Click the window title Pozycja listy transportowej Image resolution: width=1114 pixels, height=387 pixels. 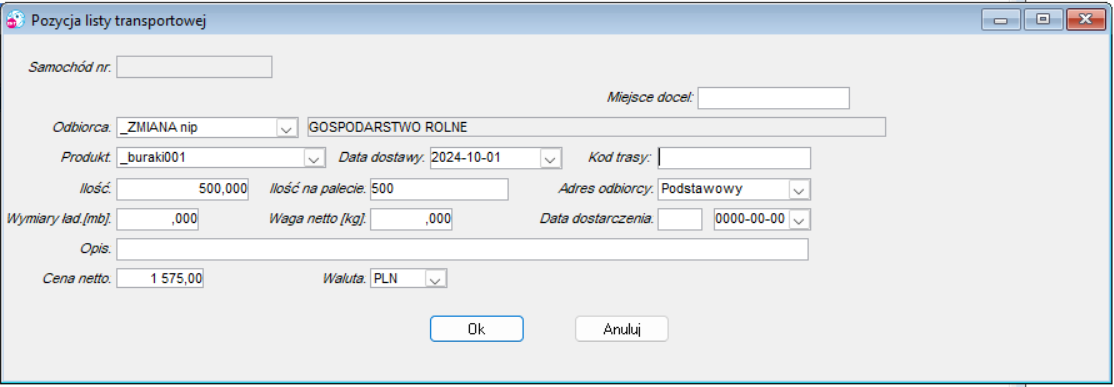tap(119, 21)
